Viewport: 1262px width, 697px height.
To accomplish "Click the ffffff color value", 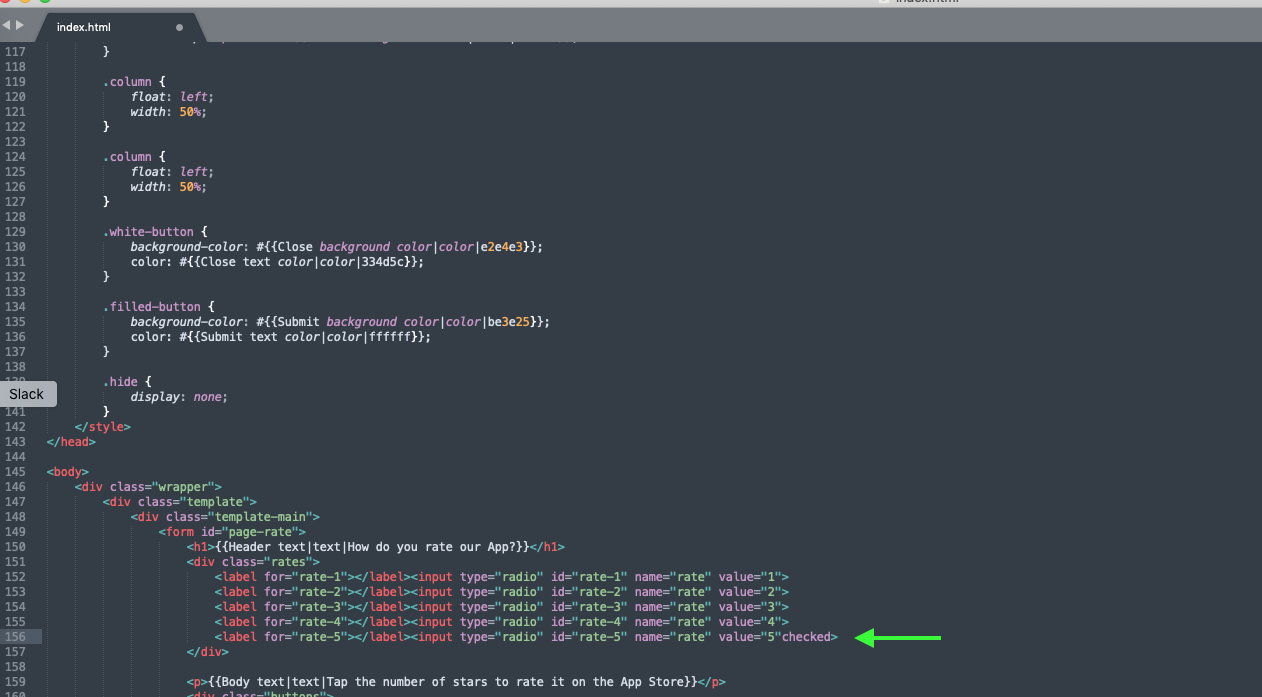I will click(x=391, y=337).
